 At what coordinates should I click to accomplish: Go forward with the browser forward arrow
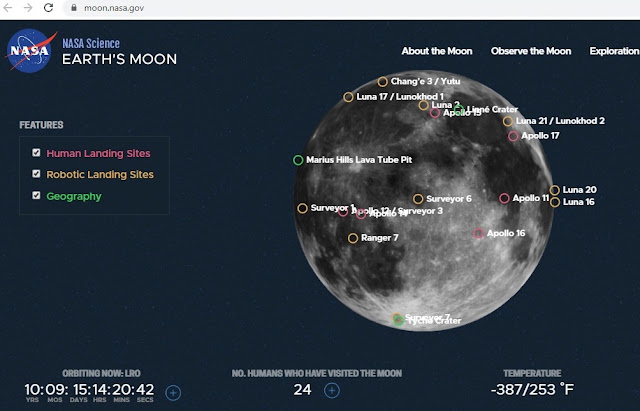click(28, 8)
